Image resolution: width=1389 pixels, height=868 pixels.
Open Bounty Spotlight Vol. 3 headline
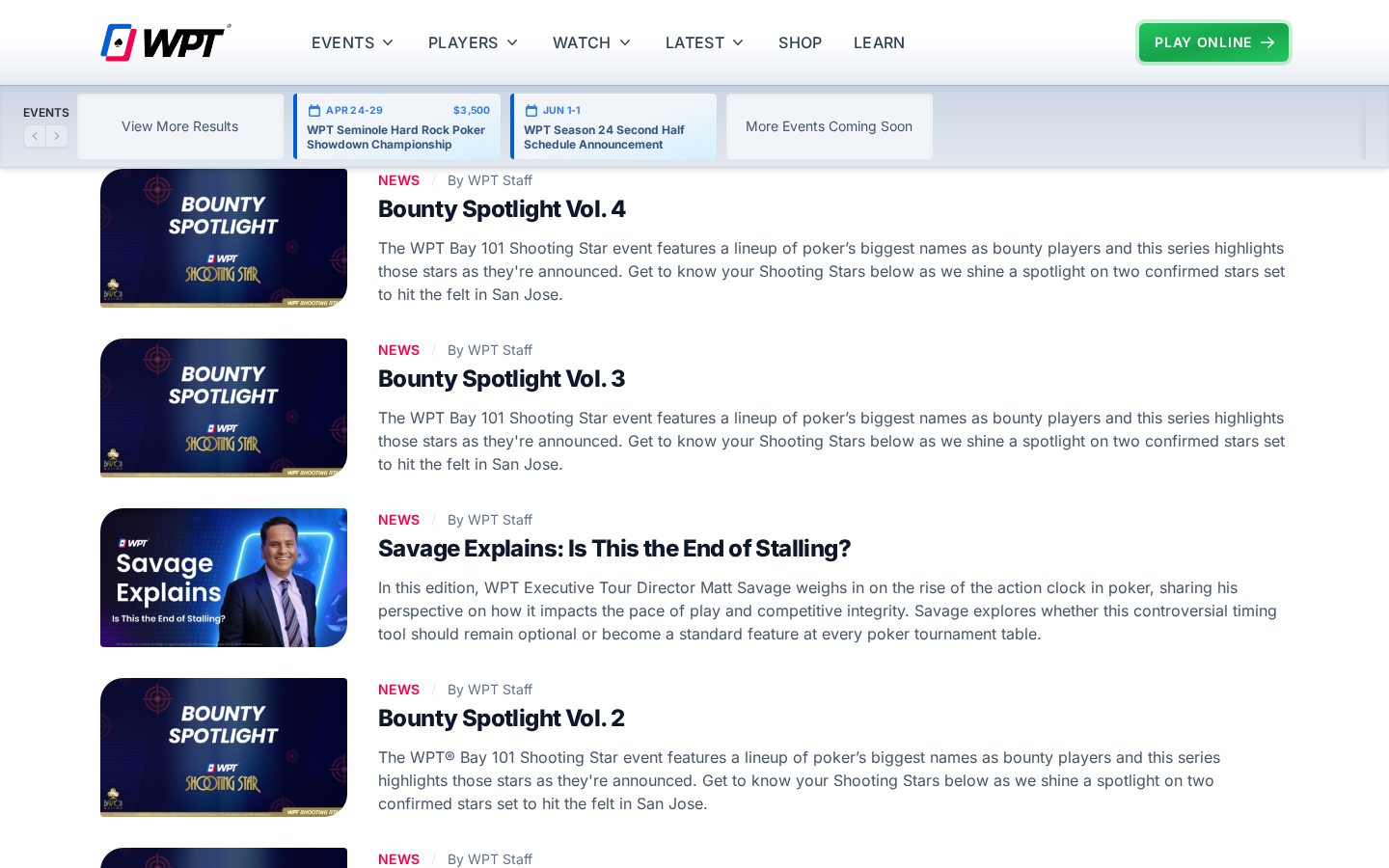pyautogui.click(x=502, y=379)
